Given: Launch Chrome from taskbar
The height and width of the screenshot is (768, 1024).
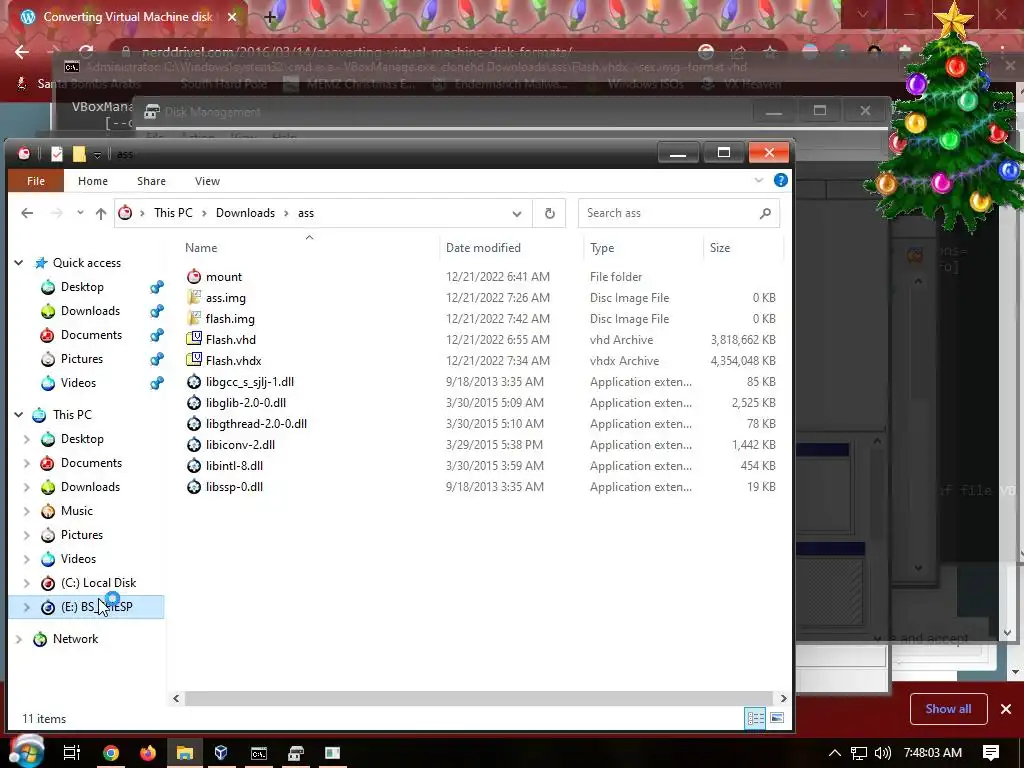Looking at the screenshot, I should pyautogui.click(x=111, y=753).
